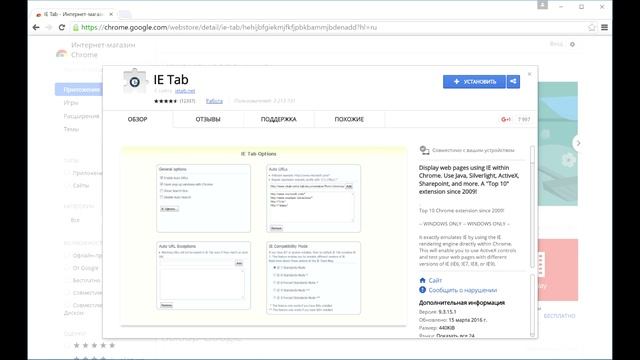The height and width of the screenshot is (360, 640).
Task: Open the Сайт link
Action: (435, 280)
